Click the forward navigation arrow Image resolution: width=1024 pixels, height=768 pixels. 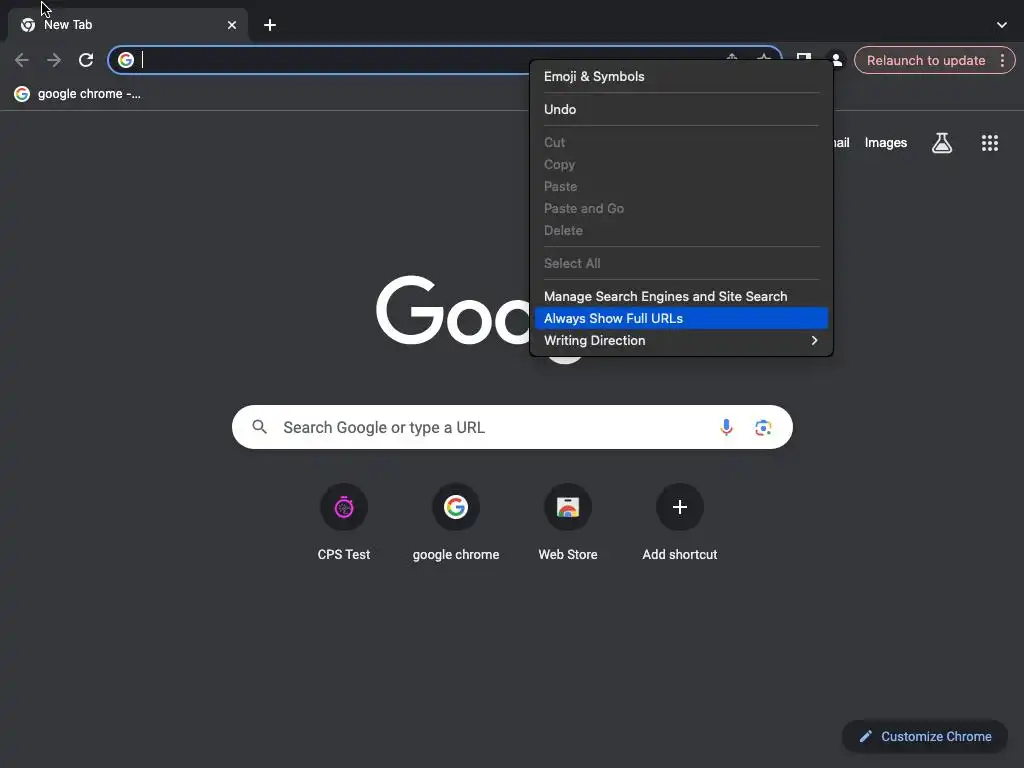tap(54, 60)
